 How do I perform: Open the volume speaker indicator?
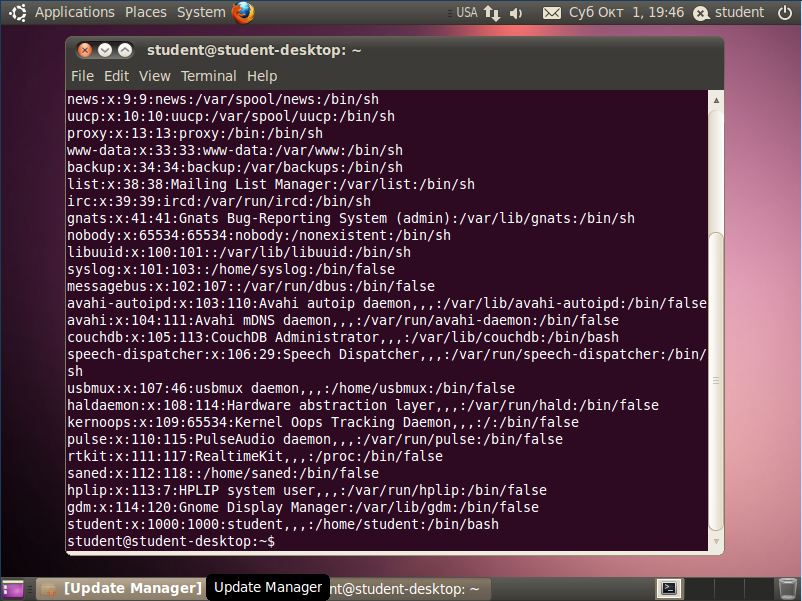[516, 13]
